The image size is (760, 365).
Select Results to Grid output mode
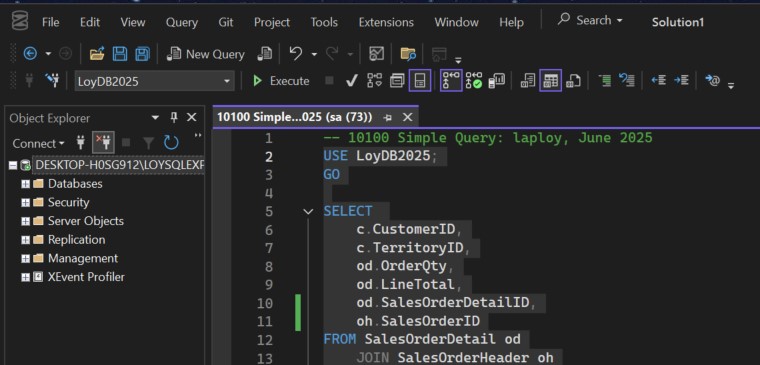tap(551, 80)
